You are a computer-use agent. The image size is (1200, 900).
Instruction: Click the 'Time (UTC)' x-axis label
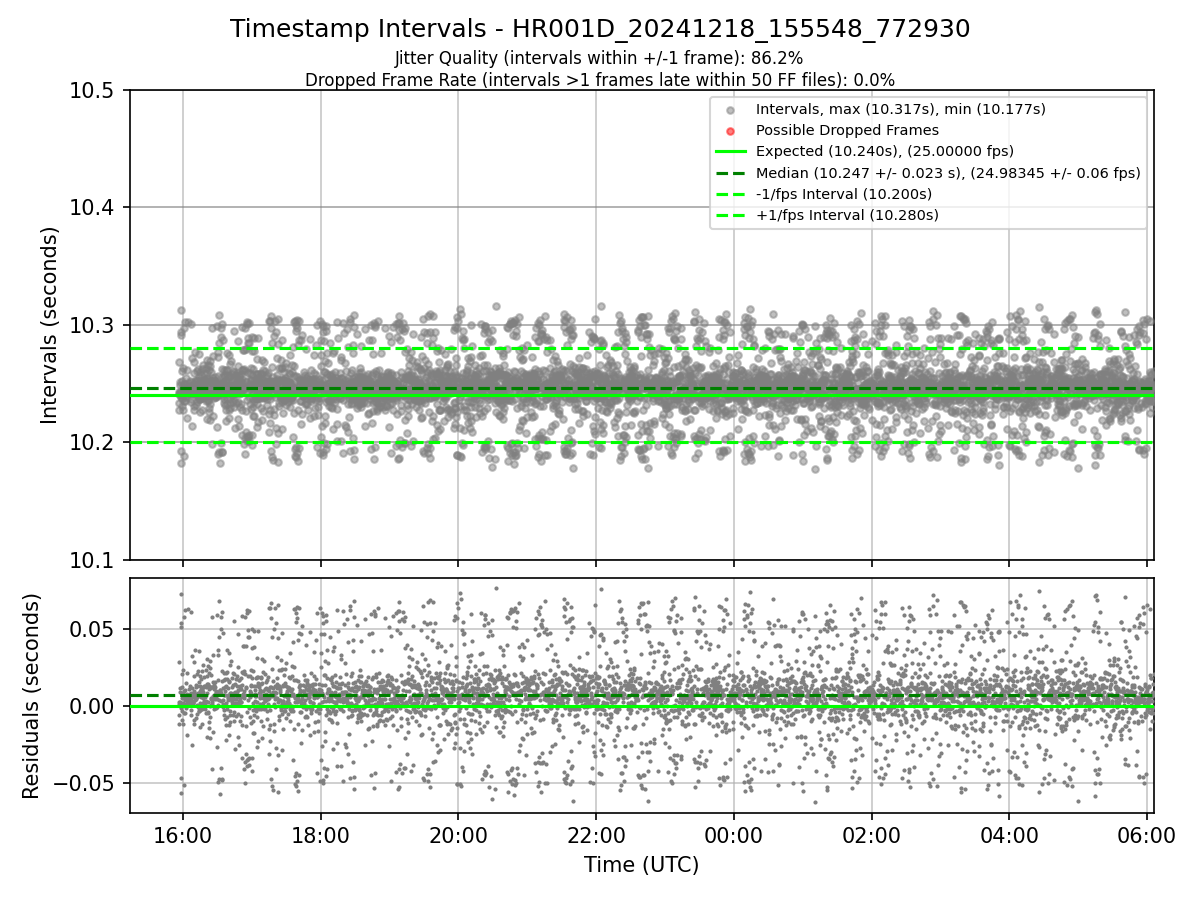point(641,865)
